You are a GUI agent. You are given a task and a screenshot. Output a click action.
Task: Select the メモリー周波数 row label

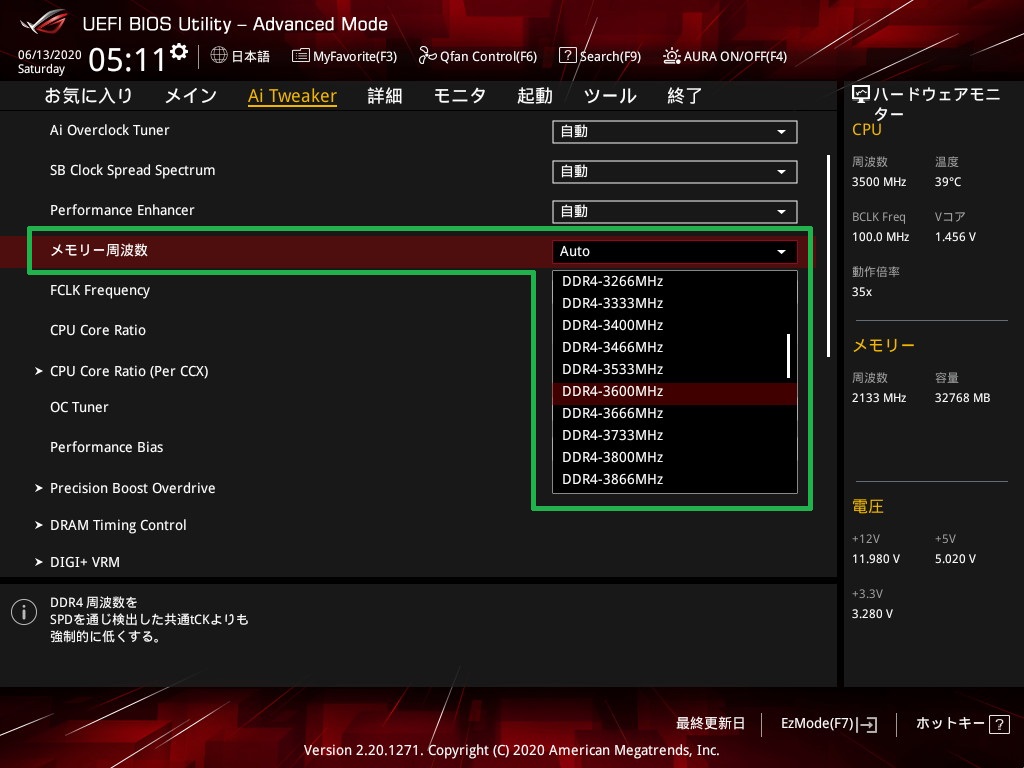pyautogui.click(x=99, y=250)
